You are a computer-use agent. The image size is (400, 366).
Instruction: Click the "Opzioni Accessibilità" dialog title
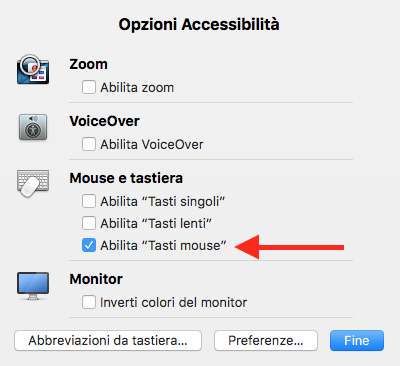[199, 25]
